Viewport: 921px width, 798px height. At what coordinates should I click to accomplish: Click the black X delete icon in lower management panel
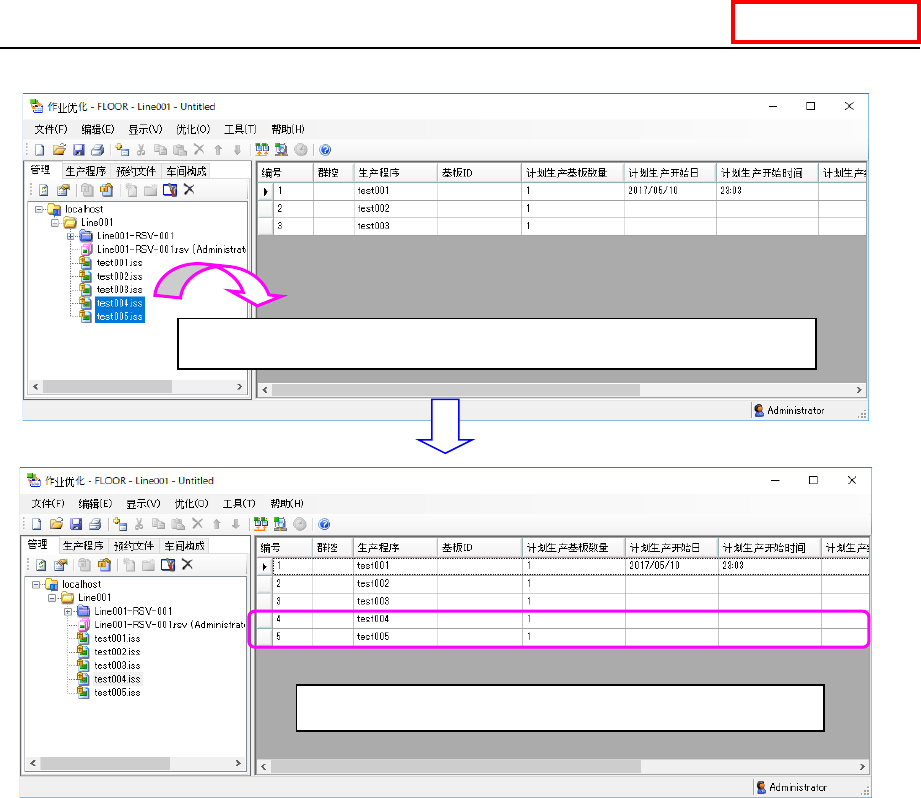pyautogui.click(x=187, y=564)
